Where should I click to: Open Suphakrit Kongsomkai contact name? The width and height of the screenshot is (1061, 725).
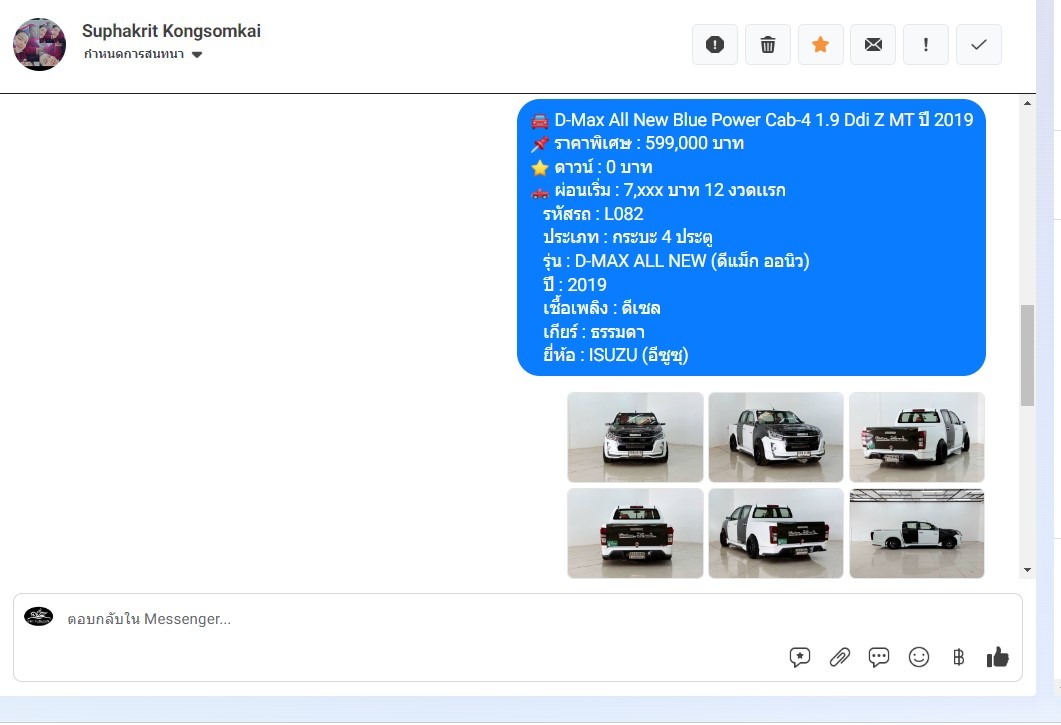tap(171, 31)
